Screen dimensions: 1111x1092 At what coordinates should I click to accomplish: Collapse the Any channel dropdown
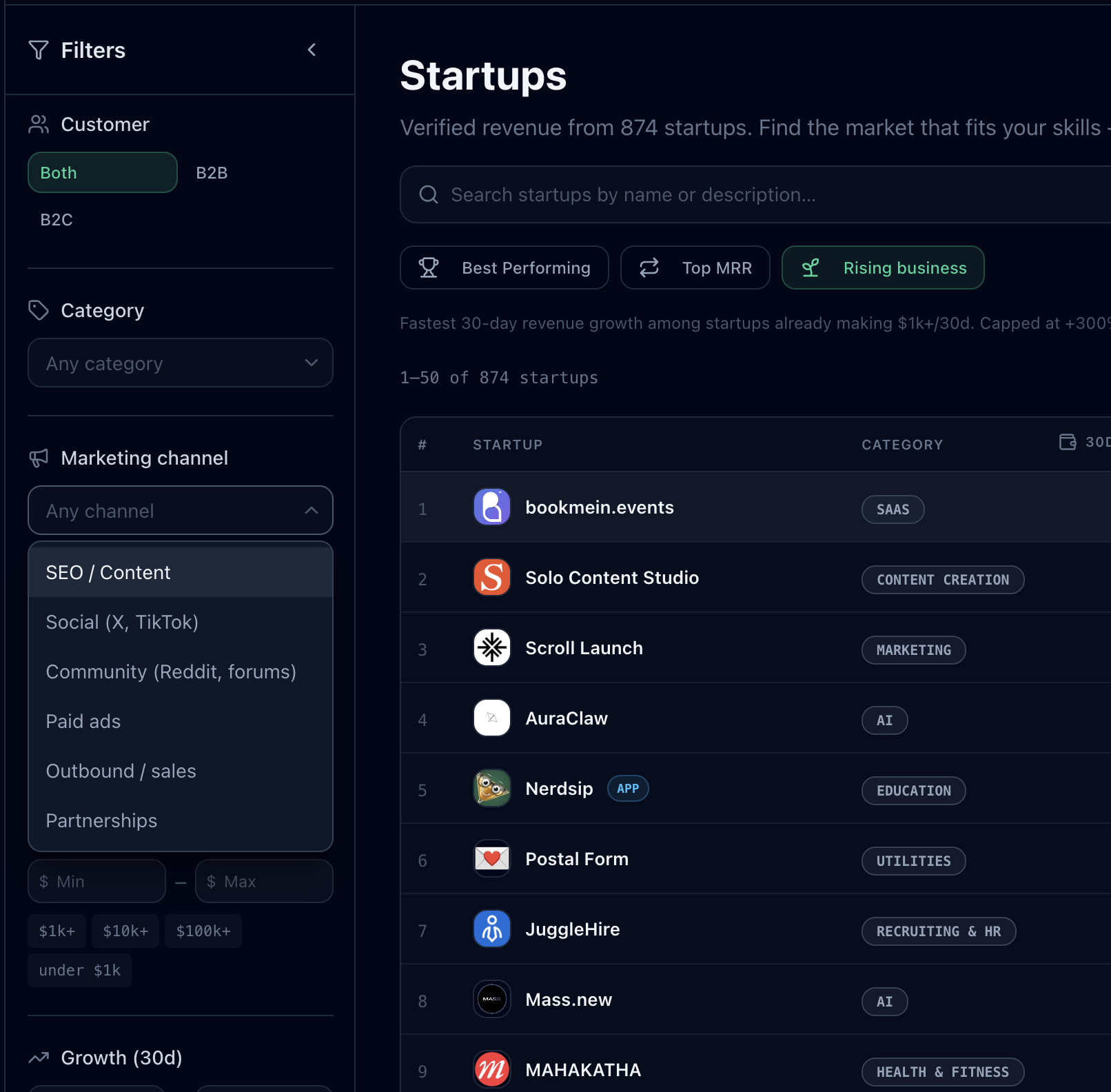[181, 510]
